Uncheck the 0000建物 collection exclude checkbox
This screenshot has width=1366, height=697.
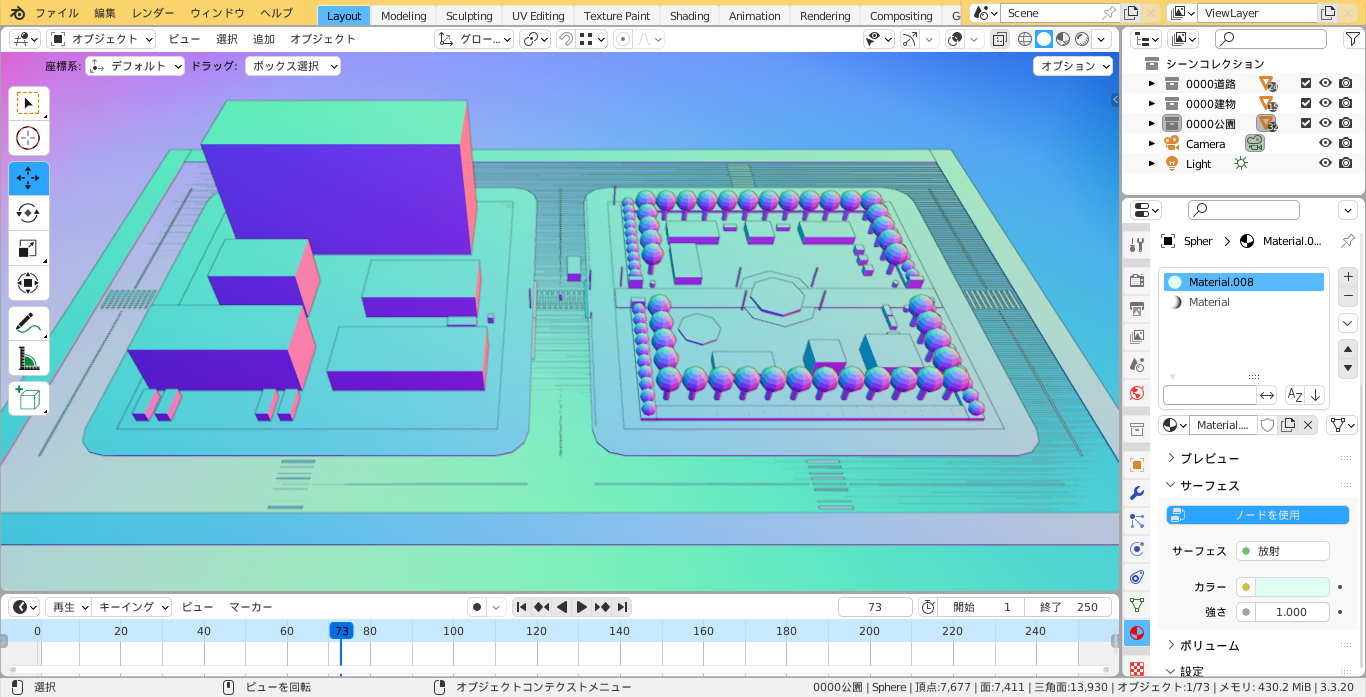coord(1305,104)
